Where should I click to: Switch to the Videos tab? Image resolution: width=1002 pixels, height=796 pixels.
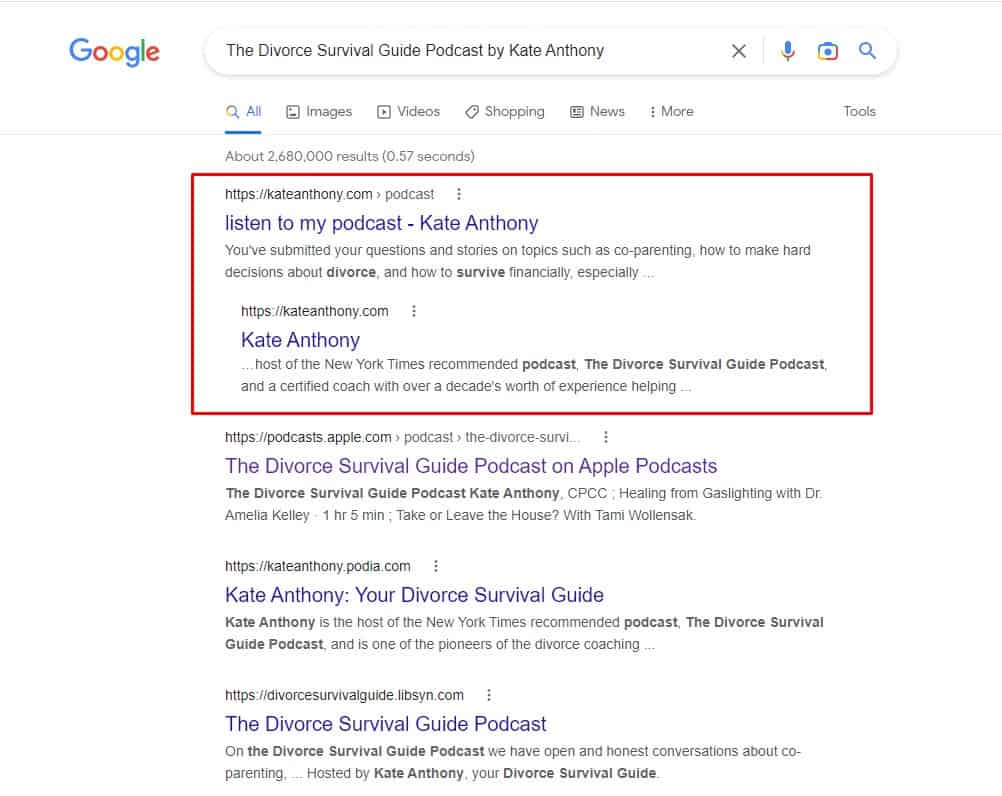(x=408, y=112)
